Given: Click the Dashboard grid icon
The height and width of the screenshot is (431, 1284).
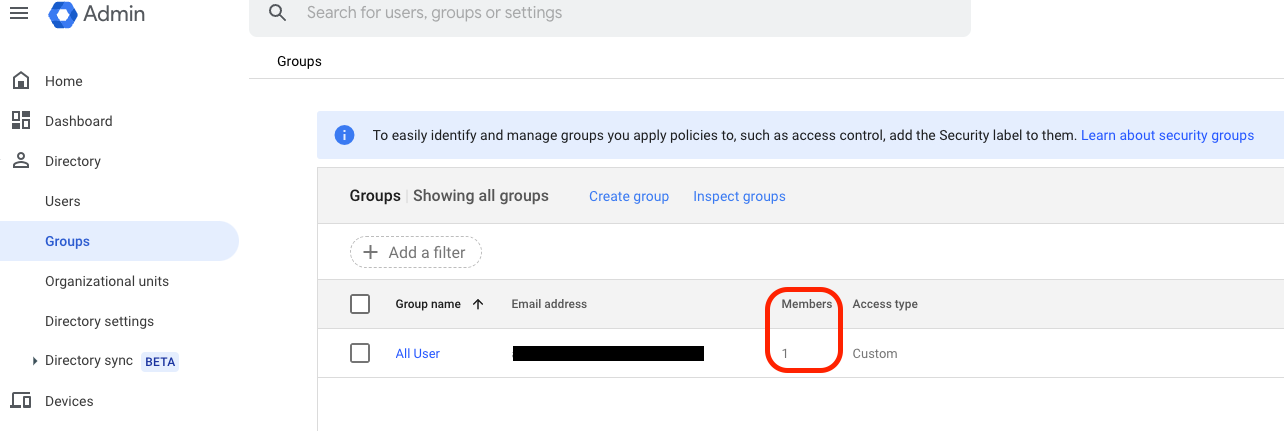Looking at the screenshot, I should (20, 121).
